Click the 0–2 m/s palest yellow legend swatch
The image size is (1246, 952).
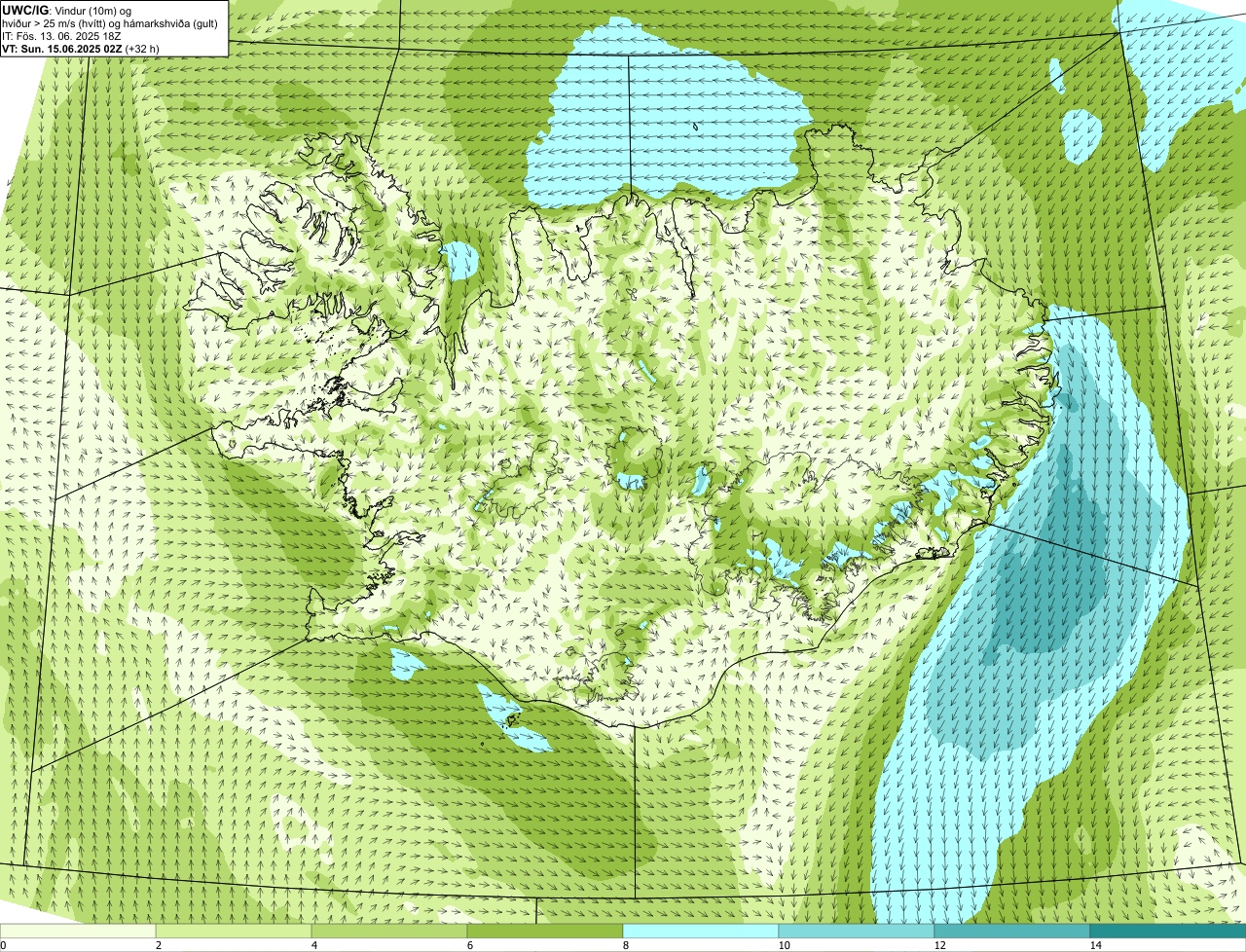click(78, 932)
